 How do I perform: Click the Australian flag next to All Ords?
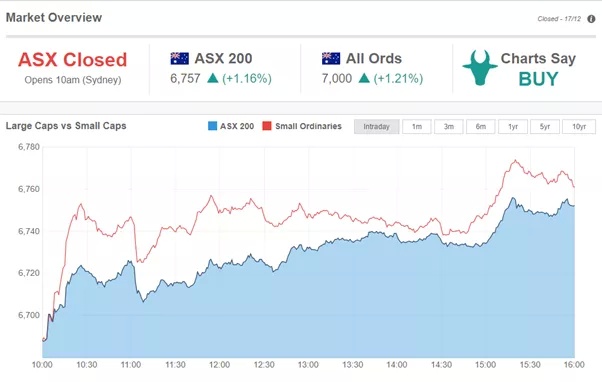(x=331, y=58)
